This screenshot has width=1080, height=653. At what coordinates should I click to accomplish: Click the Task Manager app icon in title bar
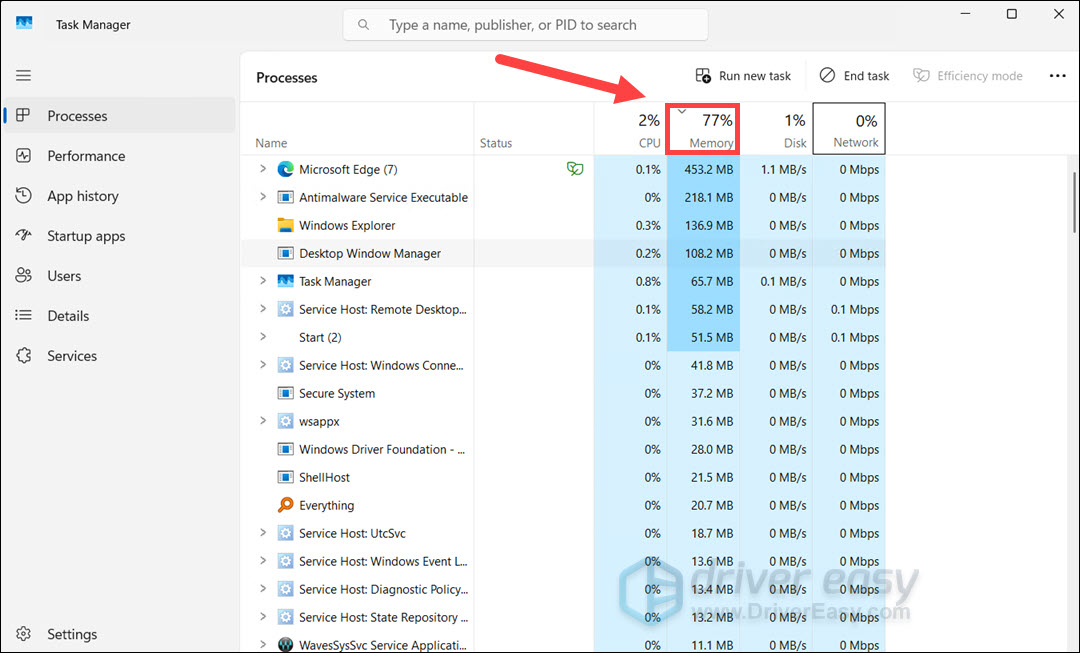(24, 24)
